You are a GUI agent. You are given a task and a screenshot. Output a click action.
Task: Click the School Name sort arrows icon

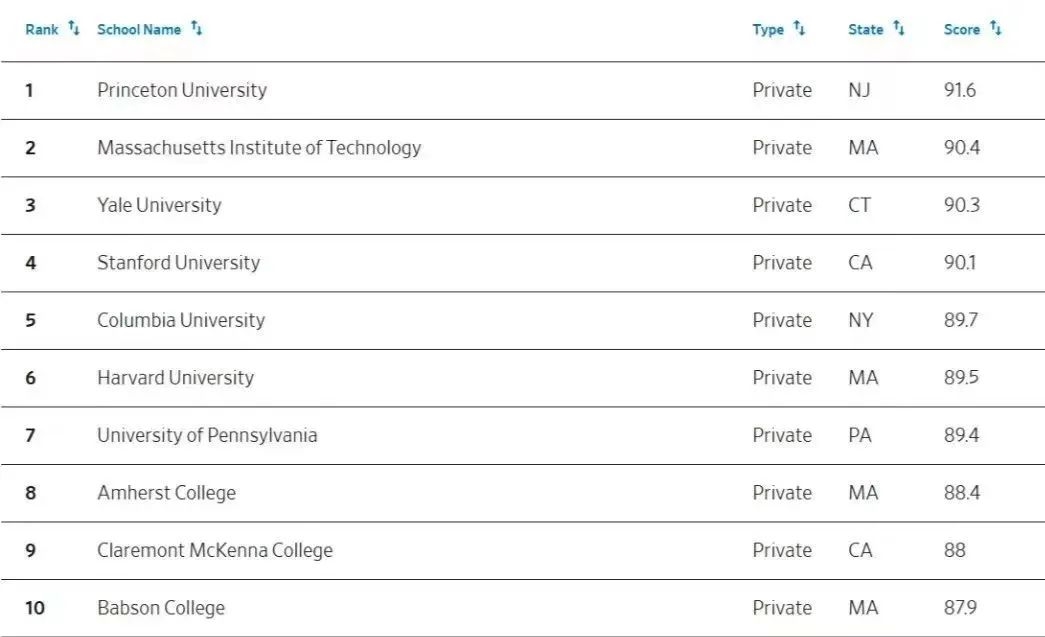pos(196,29)
